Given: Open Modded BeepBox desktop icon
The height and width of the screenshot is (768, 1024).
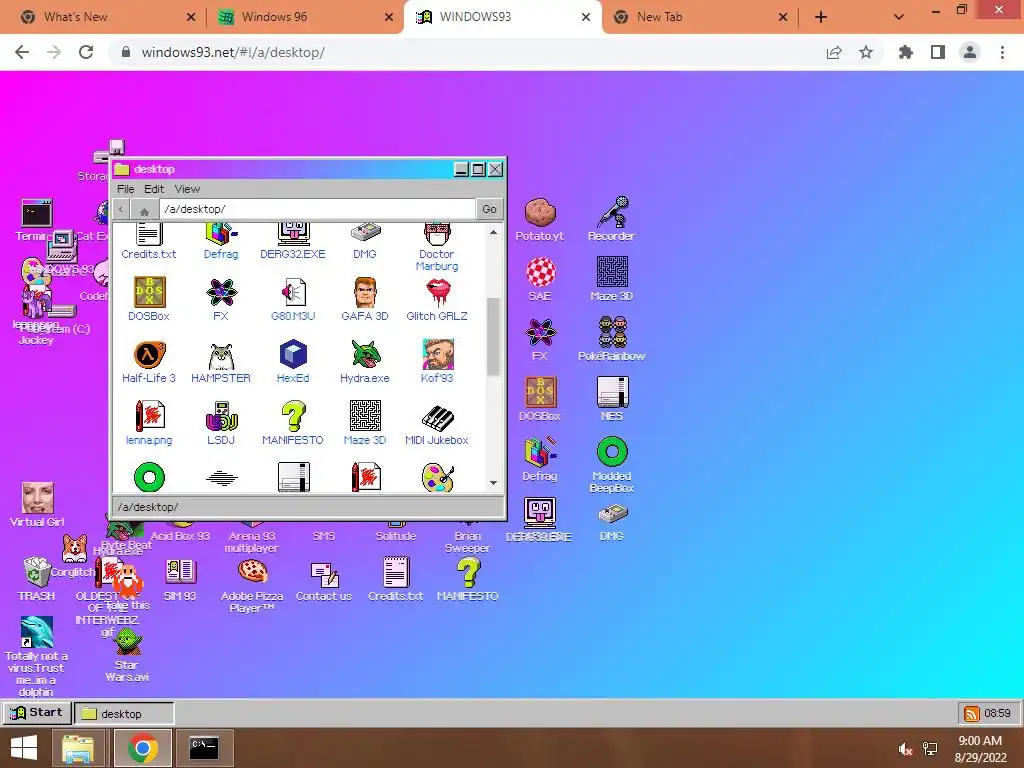Looking at the screenshot, I should point(611,464).
